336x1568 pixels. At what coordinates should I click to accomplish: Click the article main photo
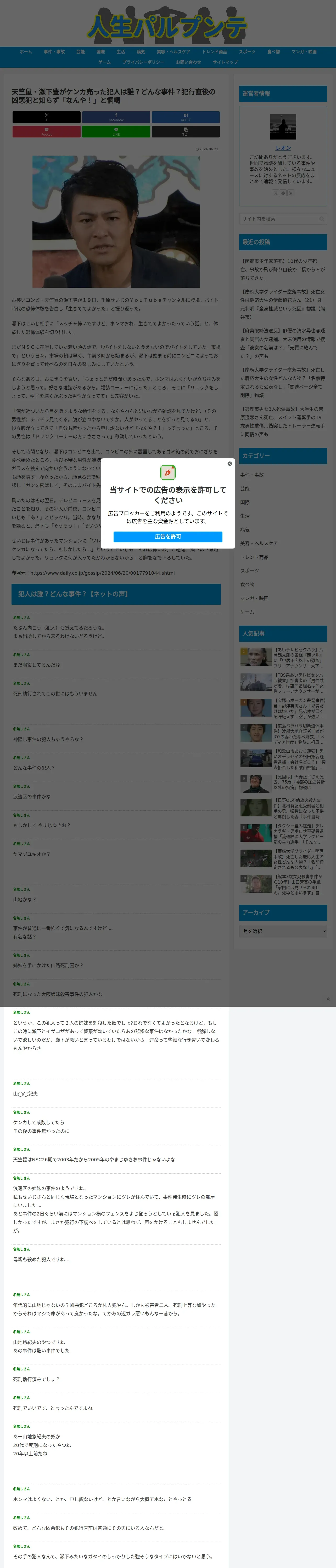click(116, 222)
